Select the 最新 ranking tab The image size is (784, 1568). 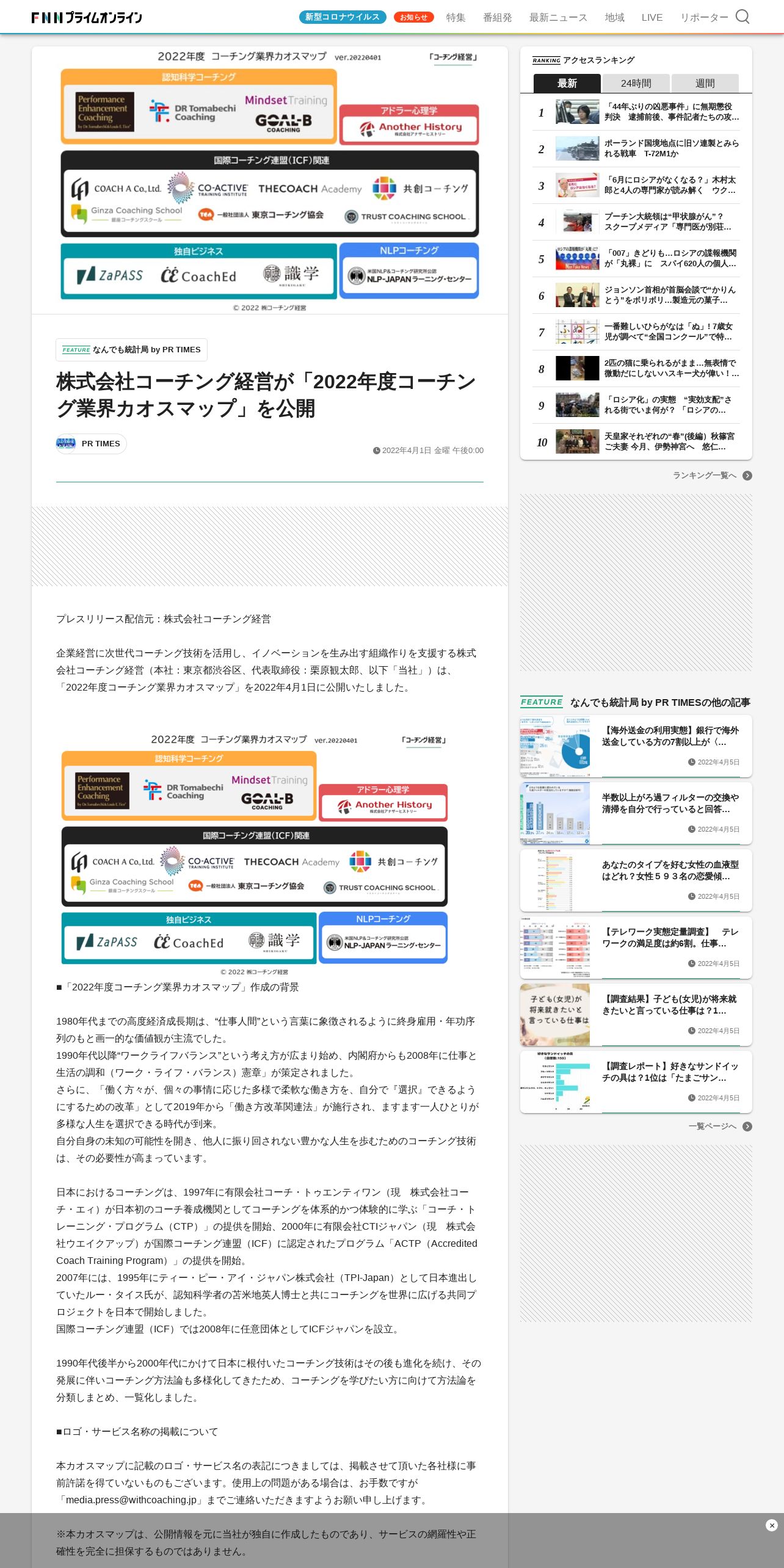567,83
